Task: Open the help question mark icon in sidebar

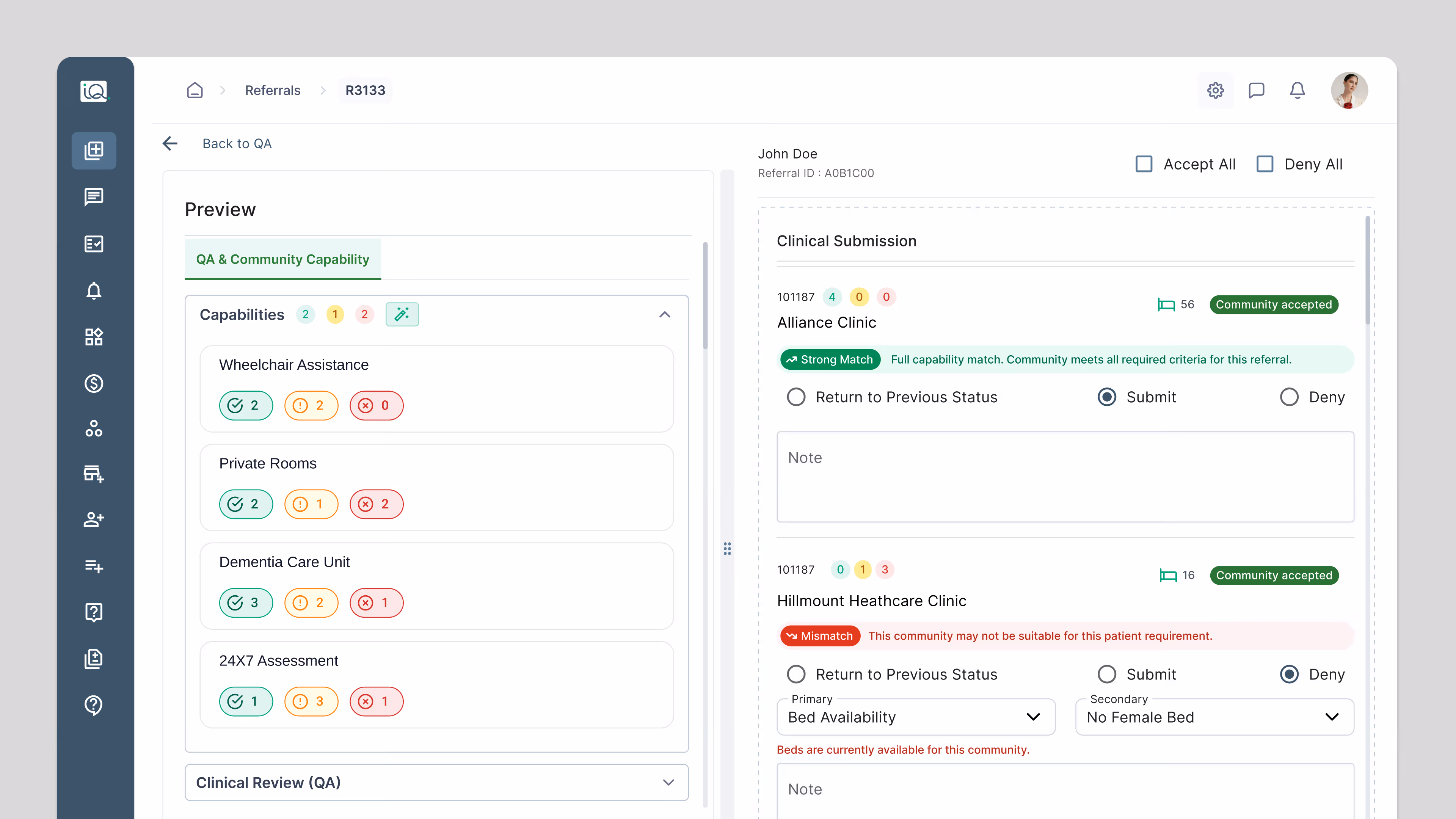Action: coord(94,705)
